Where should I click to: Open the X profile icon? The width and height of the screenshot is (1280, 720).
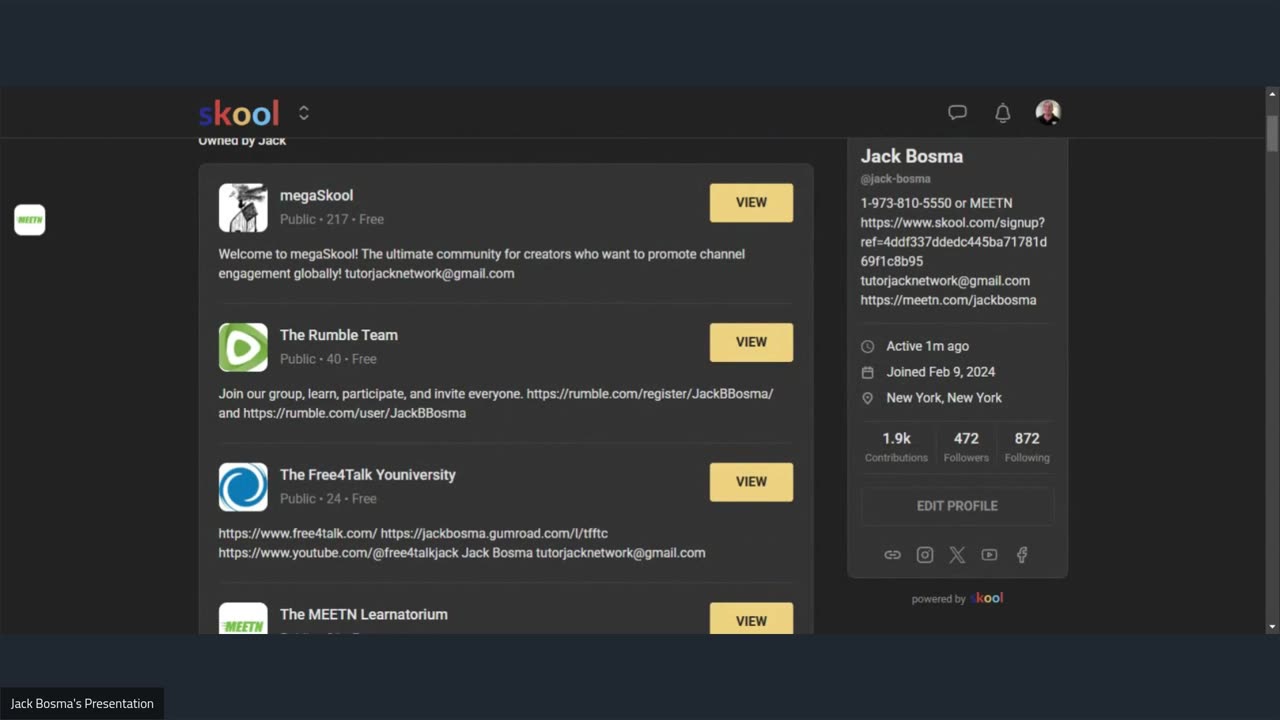pos(957,555)
